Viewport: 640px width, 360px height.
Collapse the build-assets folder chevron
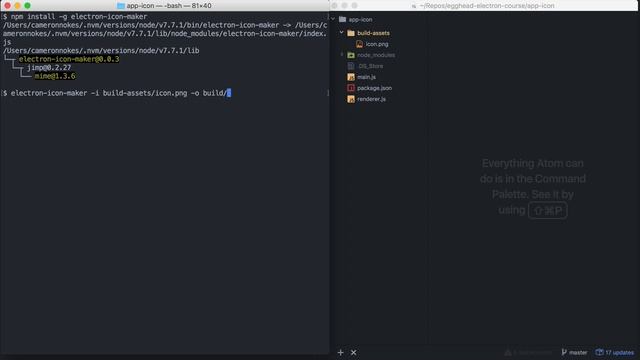click(342, 32)
